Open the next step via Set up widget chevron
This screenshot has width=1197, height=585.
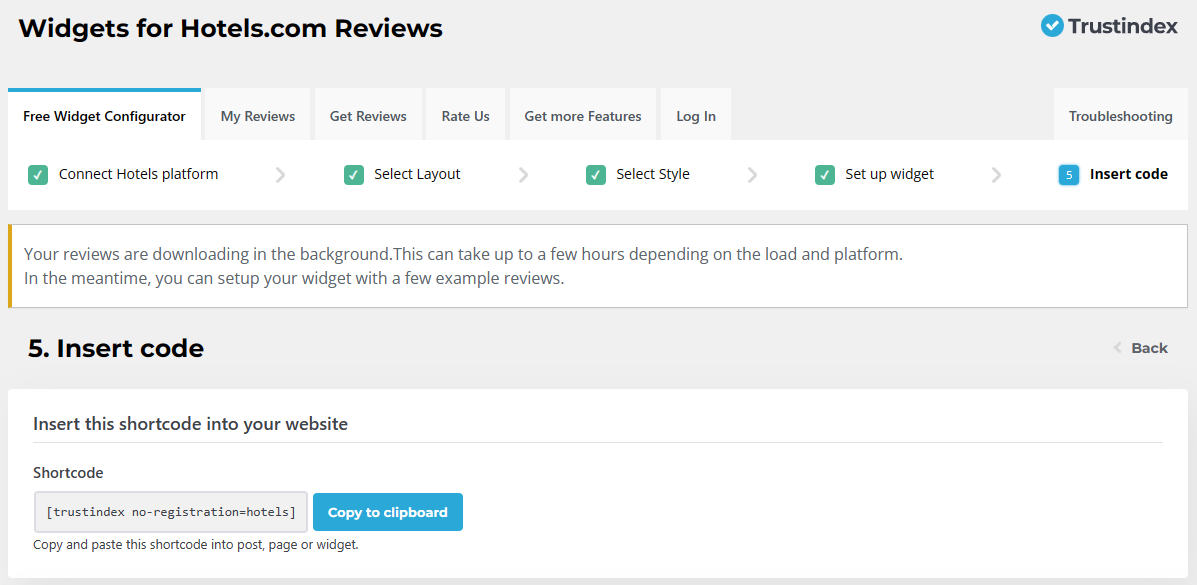[996, 174]
